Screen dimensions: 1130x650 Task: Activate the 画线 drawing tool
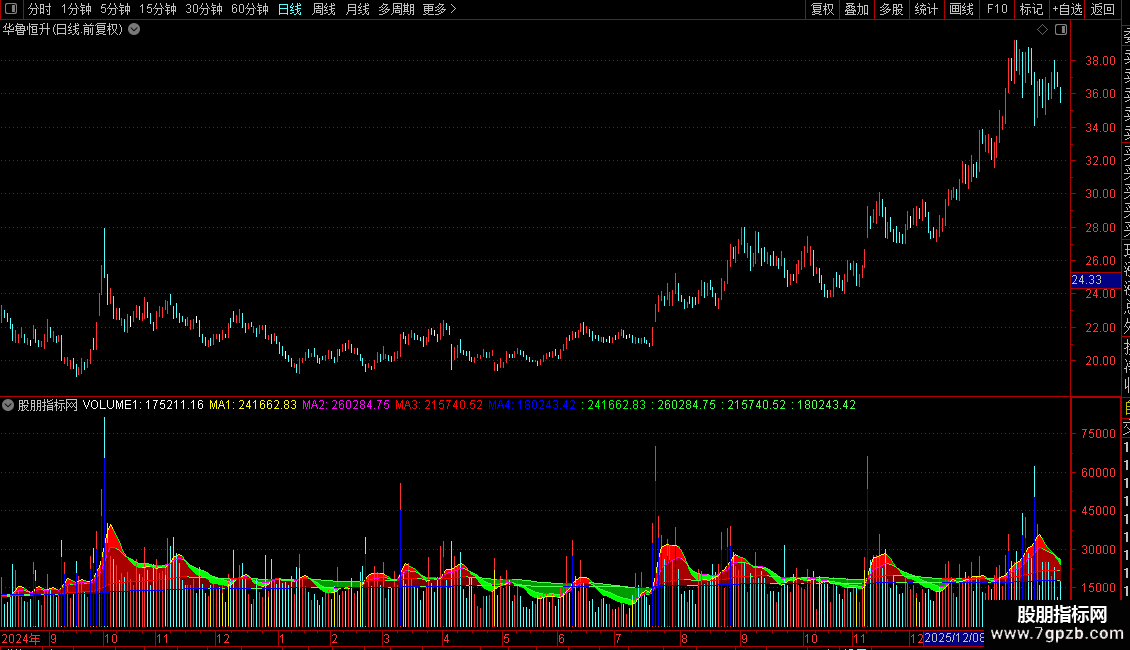[x=961, y=9]
